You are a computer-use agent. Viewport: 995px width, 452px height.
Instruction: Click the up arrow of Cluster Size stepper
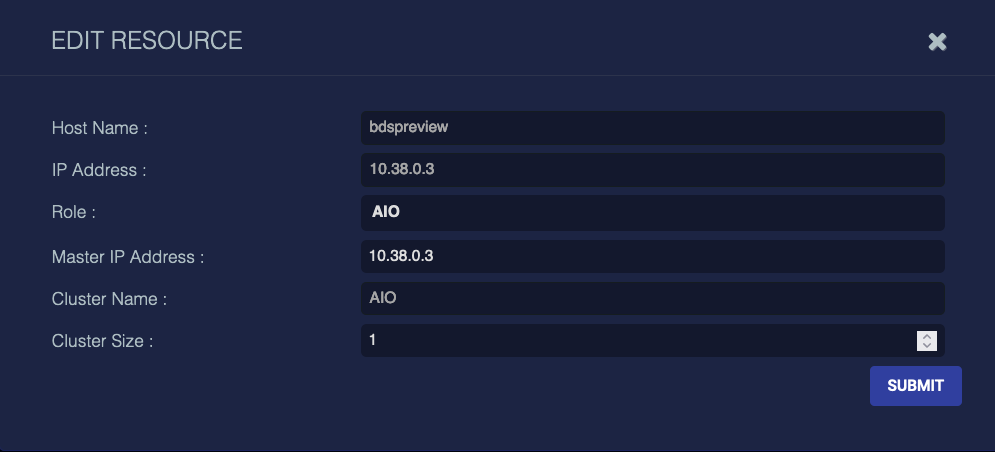coord(927,336)
